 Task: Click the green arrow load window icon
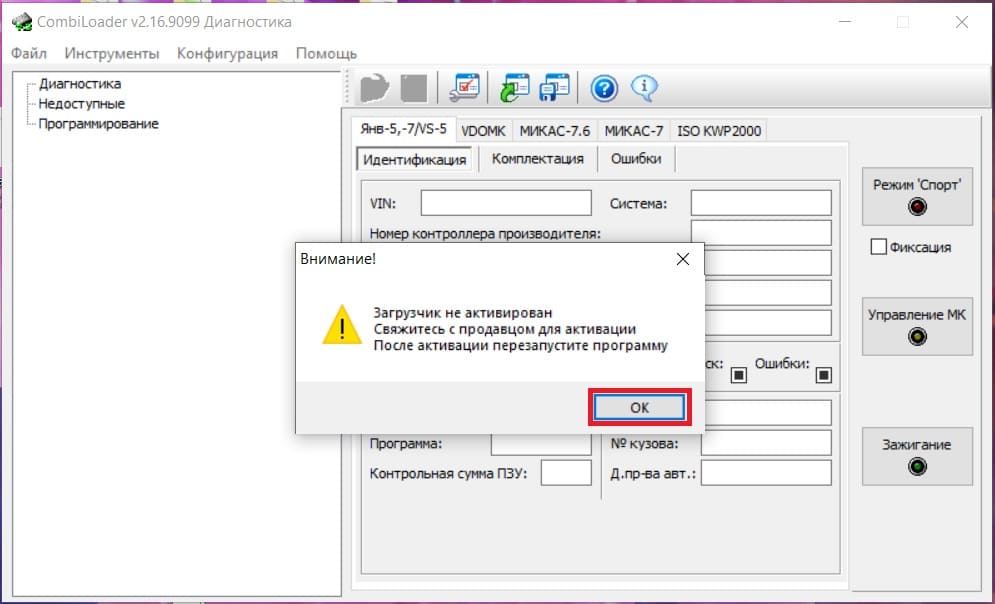[x=515, y=88]
